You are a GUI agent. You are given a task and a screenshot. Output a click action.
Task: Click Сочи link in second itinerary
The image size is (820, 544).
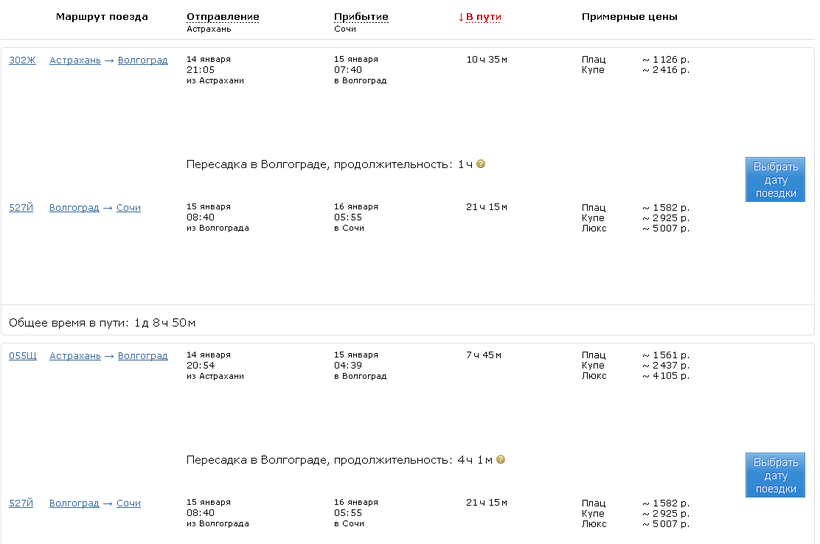(x=128, y=504)
